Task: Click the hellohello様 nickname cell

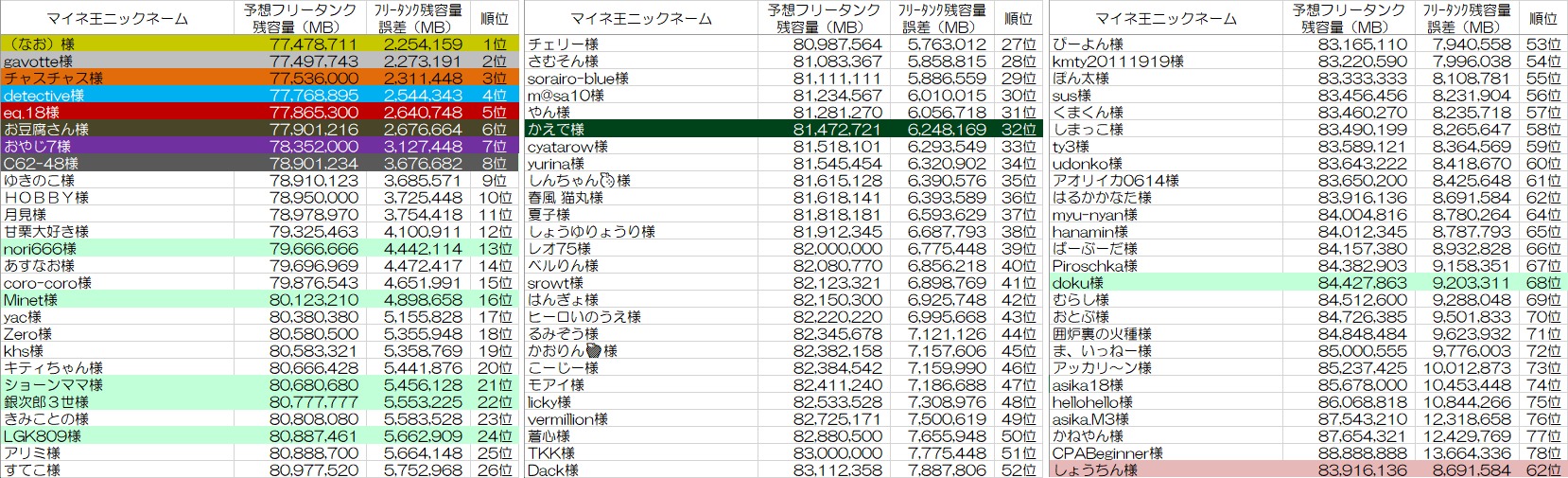Action: click(x=1165, y=402)
